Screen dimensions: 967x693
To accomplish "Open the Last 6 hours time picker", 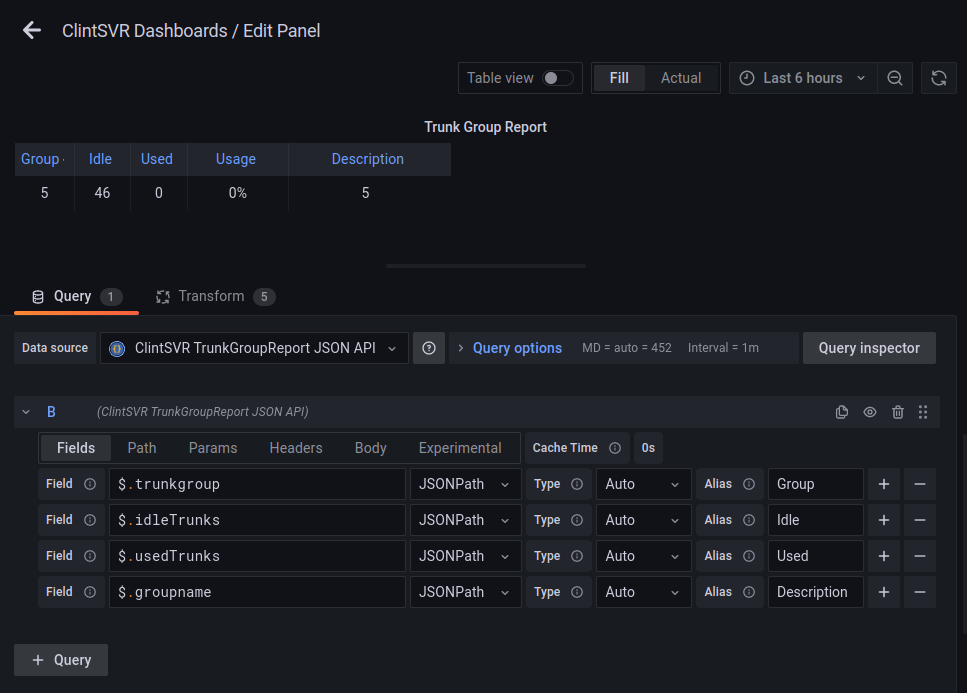I will [x=803, y=78].
